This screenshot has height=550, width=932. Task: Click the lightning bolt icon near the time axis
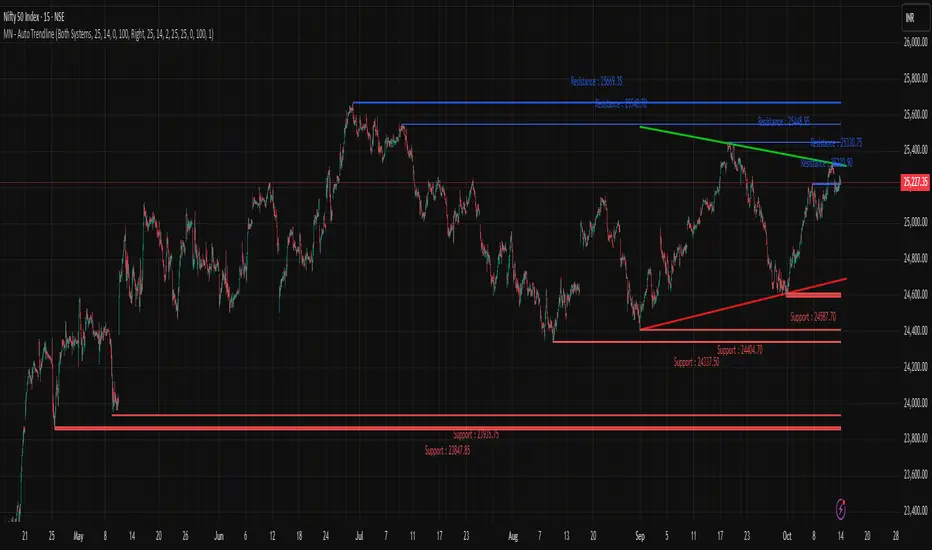[x=840, y=509]
